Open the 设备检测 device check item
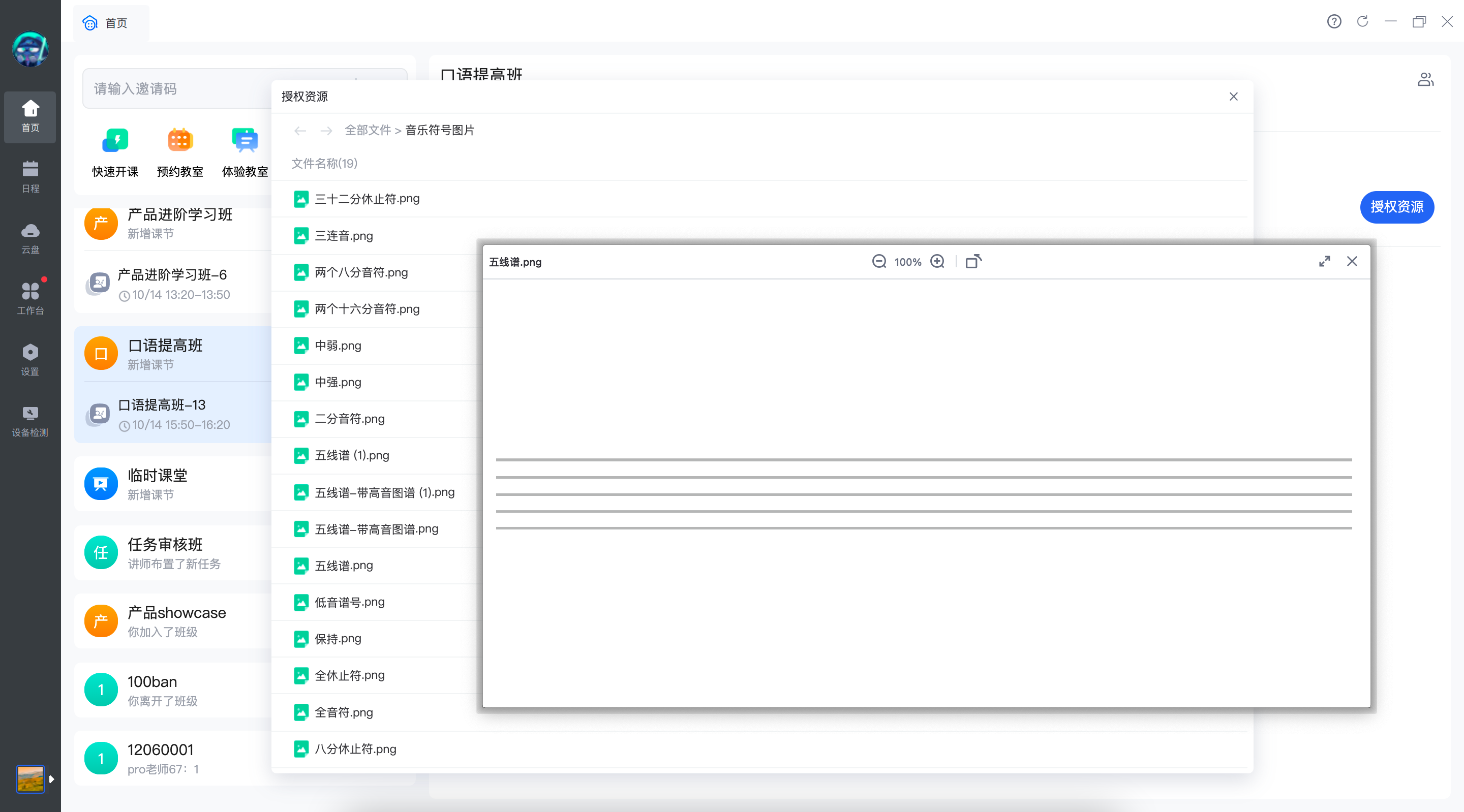This screenshot has width=1464, height=812. click(x=30, y=421)
